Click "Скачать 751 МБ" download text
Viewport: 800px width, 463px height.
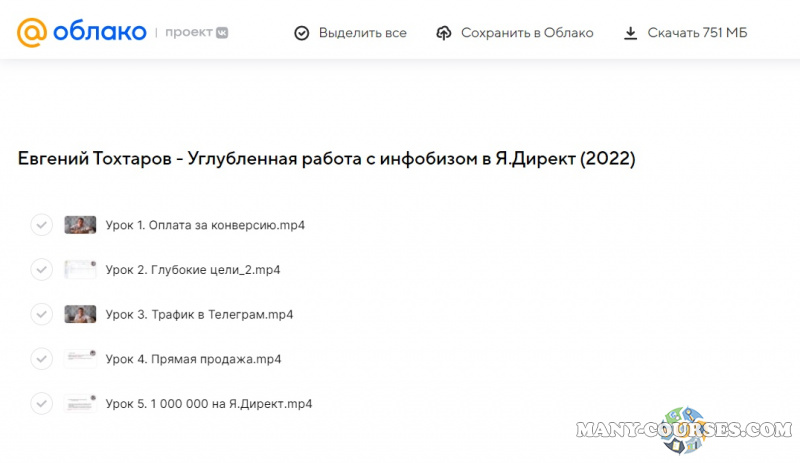697,33
